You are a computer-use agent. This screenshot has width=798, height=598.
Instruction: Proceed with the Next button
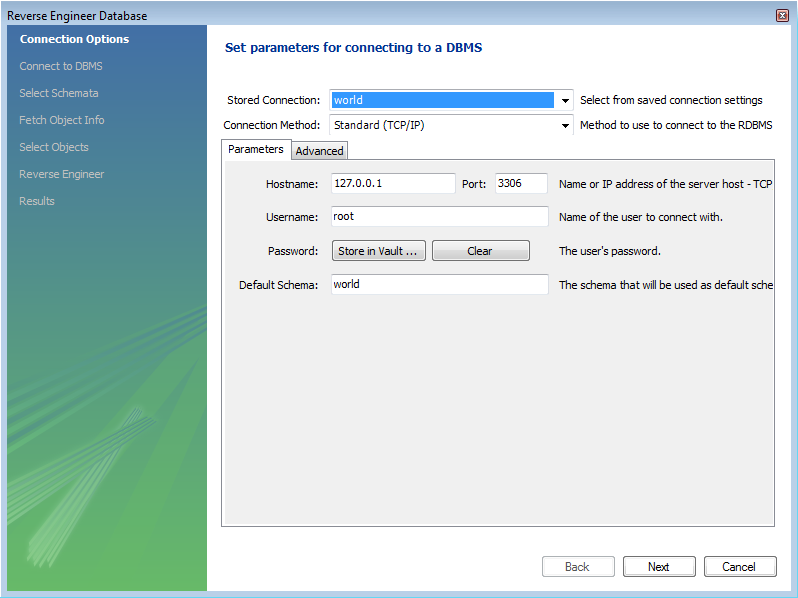[658, 567]
